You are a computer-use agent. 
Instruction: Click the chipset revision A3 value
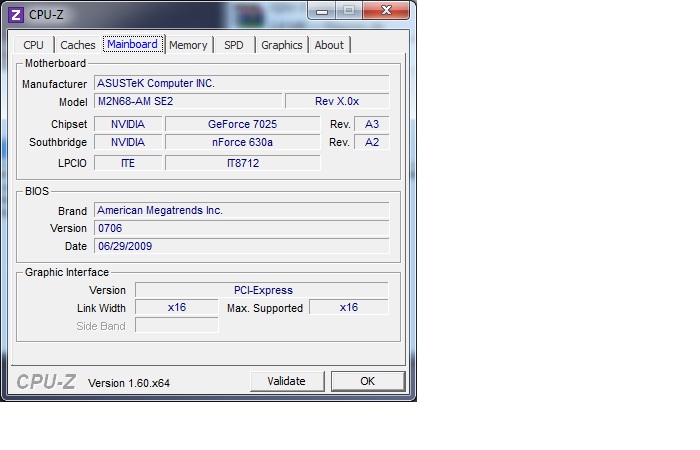pyautogui.click(x=371, y=124)
